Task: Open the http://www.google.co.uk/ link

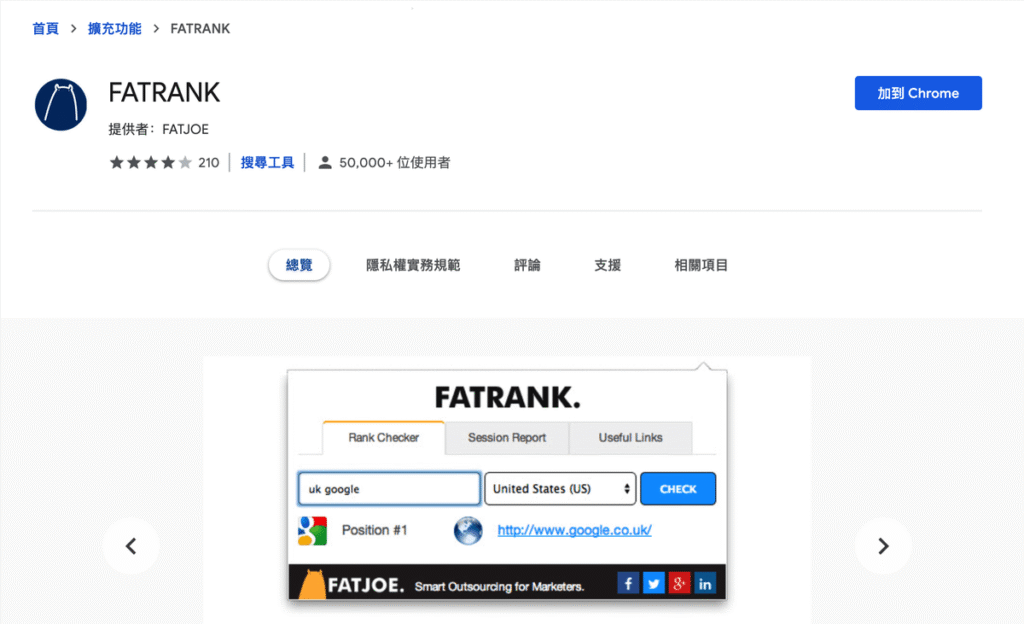Action: pos(575,531)
